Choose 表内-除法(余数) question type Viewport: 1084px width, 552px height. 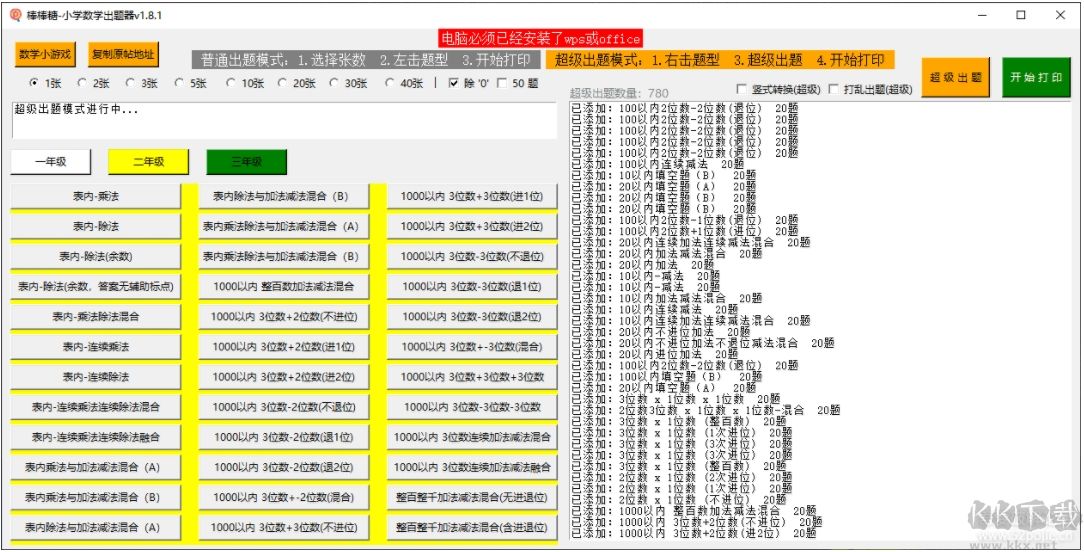96,257
